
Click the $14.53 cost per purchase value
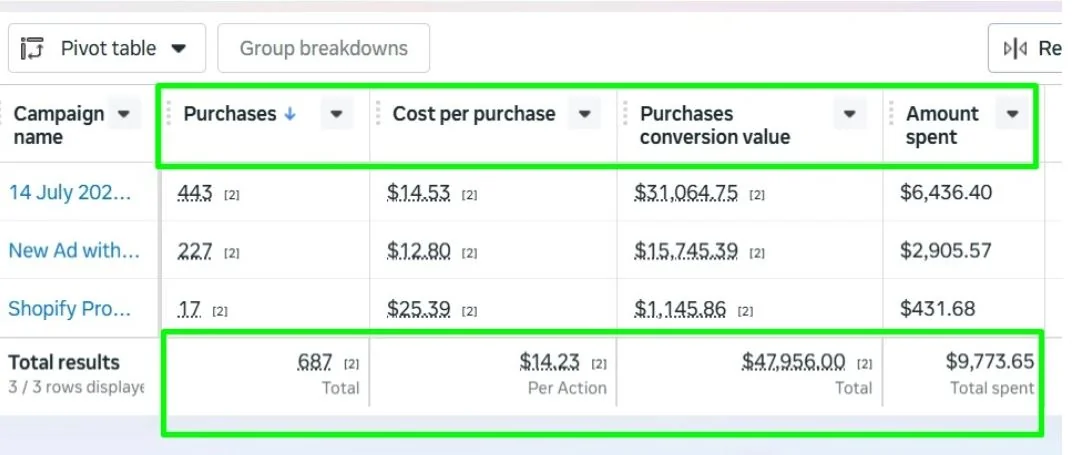(x=418, y=192)
